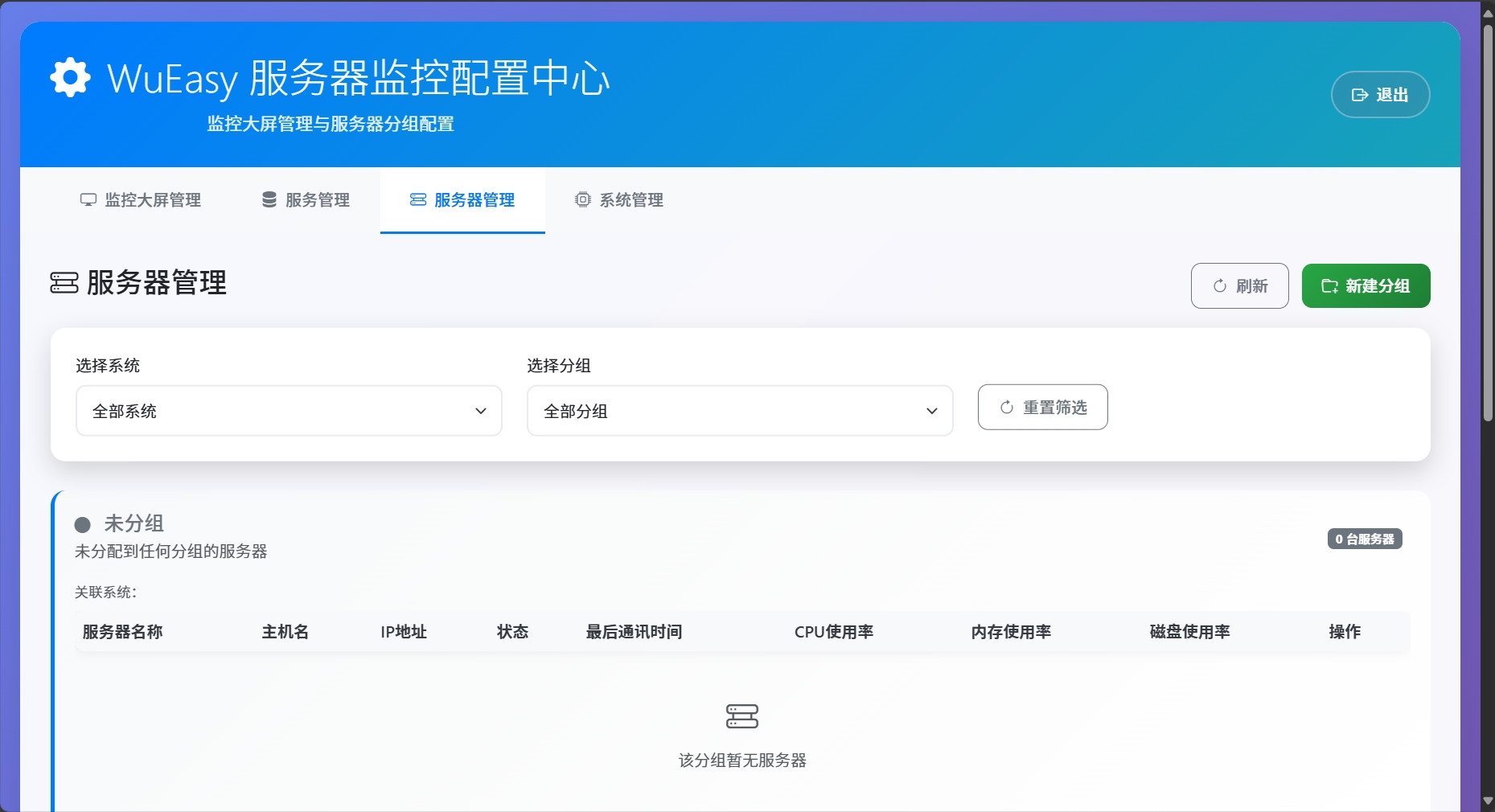
Task: Click the 状态 column header
Action: click(513, 632)
